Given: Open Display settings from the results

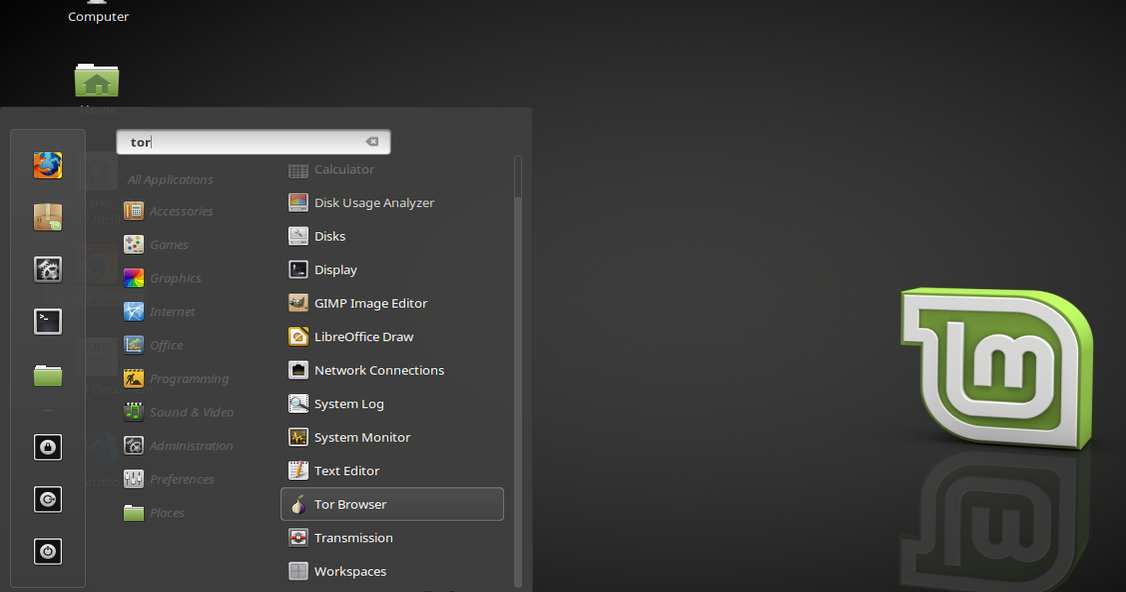Looking at the screenshot, I should tap(392, 269).
